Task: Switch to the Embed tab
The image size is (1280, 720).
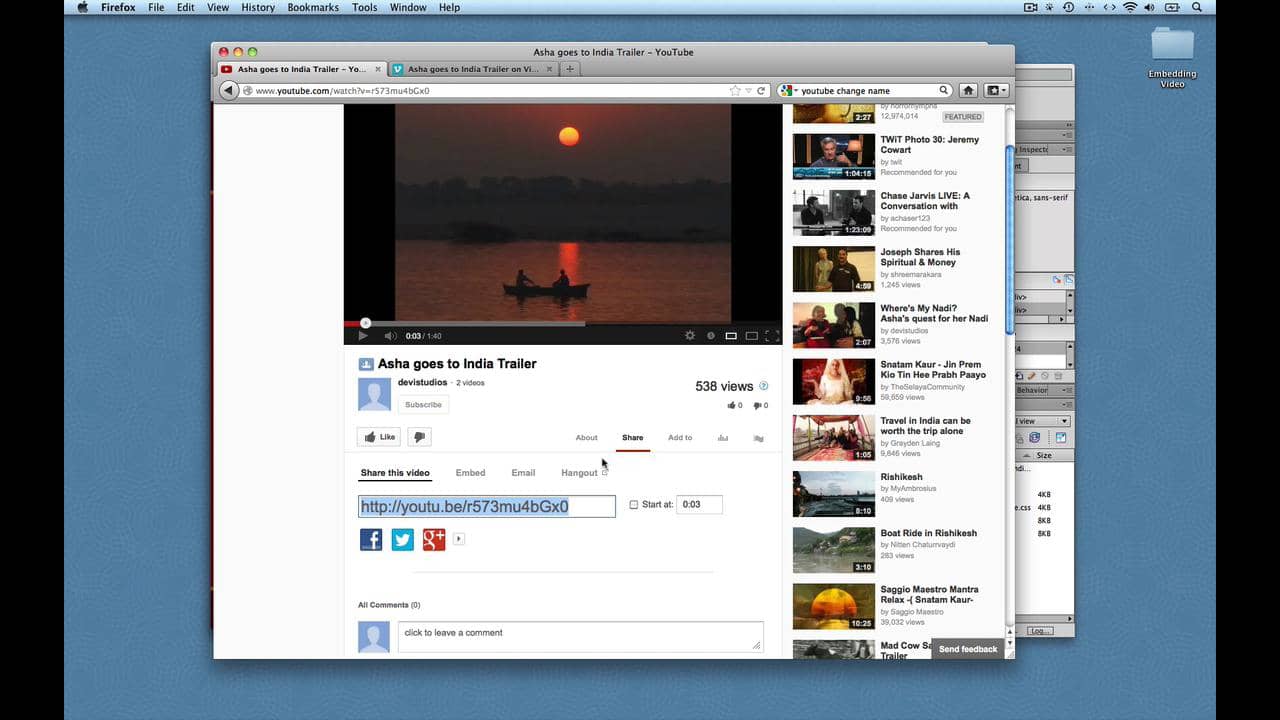Action: point(470,473)
